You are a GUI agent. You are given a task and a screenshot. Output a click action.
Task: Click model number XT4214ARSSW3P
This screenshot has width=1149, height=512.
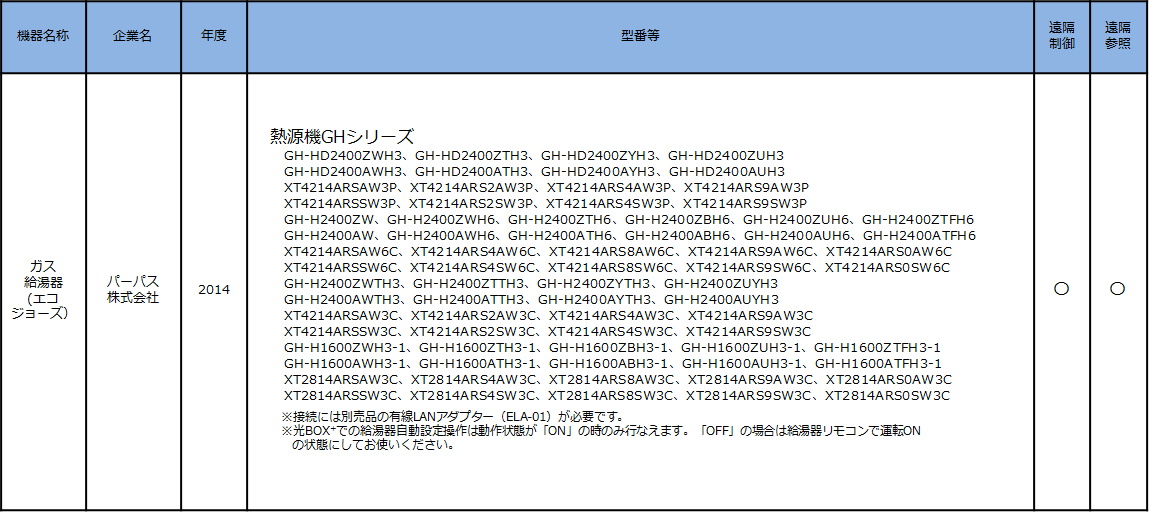pos(340,203)
